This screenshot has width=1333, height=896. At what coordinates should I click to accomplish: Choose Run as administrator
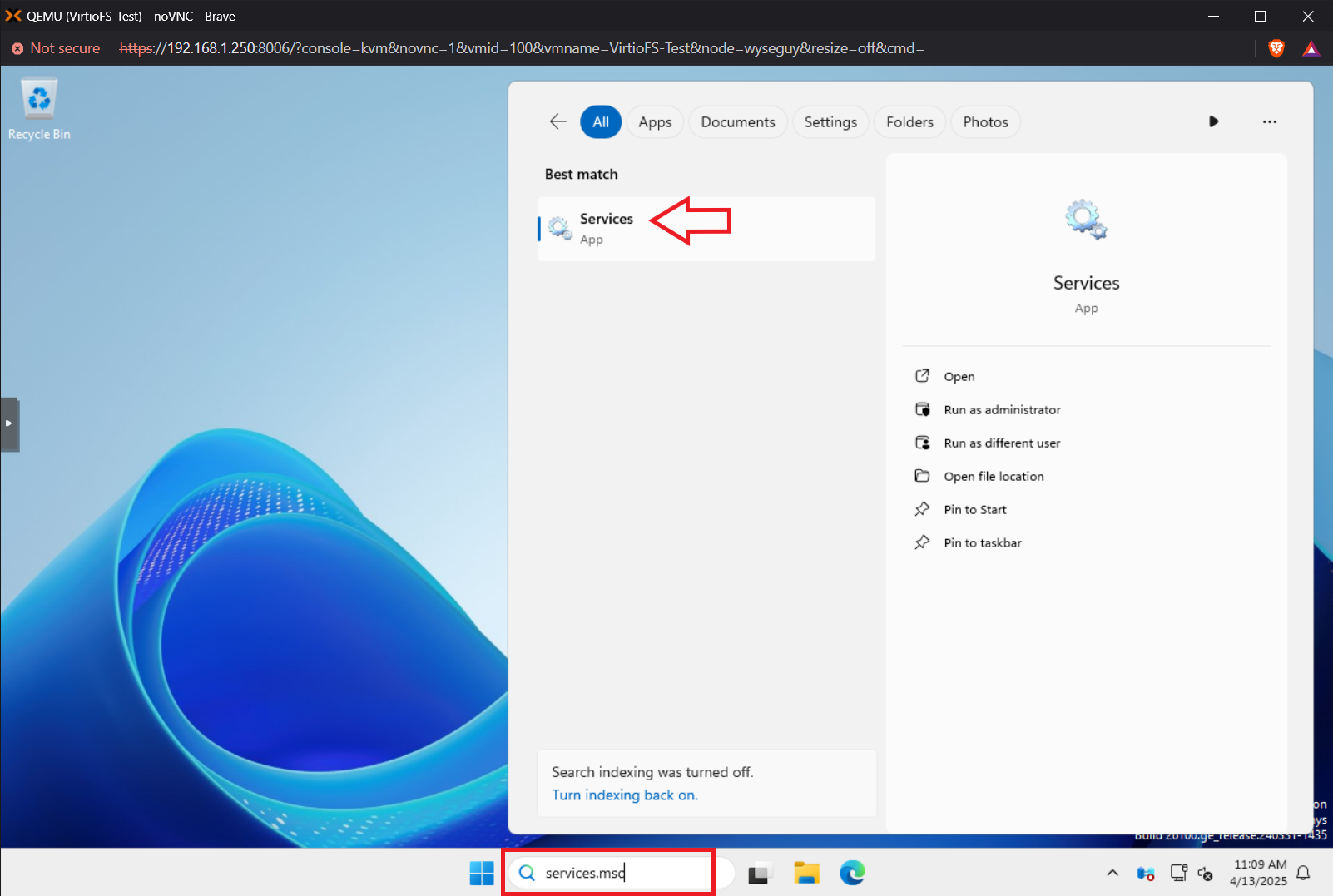[x=1002, y=409]
